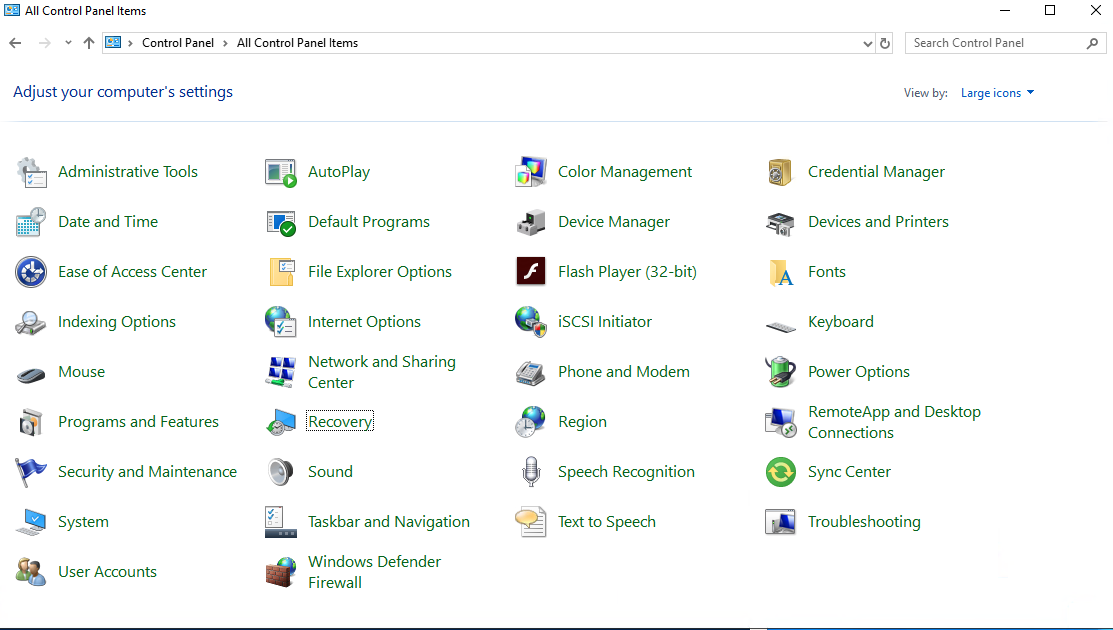The height and width of the screenshot is (630, 1113).
Task: Open the Ease of Access Center icon
Action: (x=31, y=272)
